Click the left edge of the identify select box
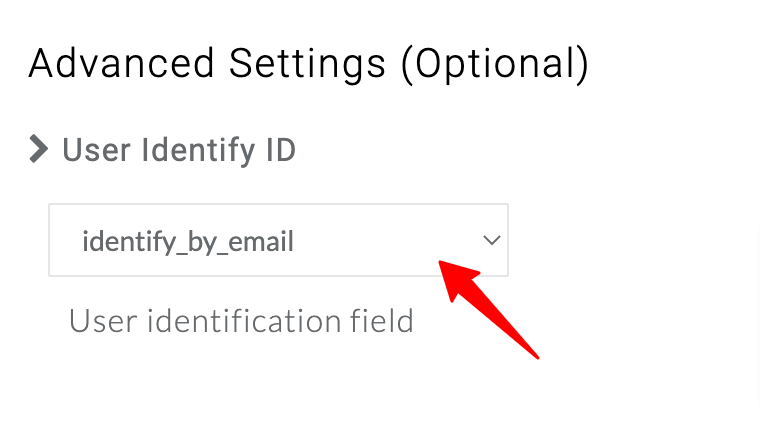The width and height of the screenshot is (760, 442). pyautogui.click(x=51, y=240)
